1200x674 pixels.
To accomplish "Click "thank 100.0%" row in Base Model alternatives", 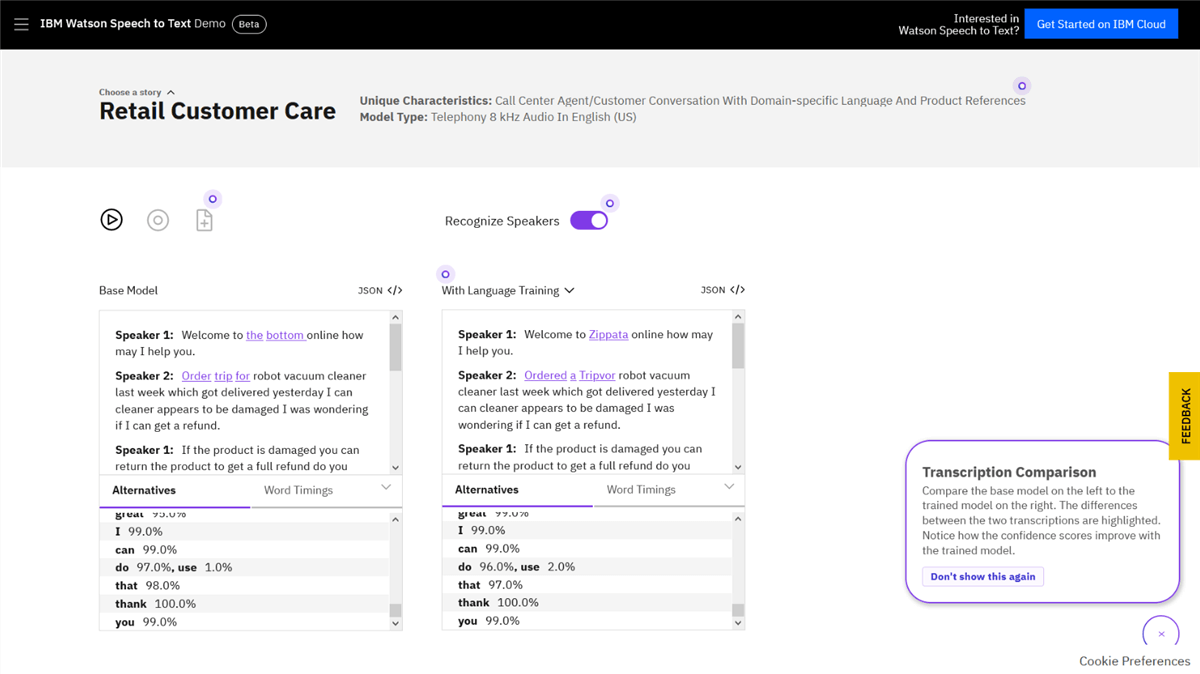I will [x=244, y=604].
